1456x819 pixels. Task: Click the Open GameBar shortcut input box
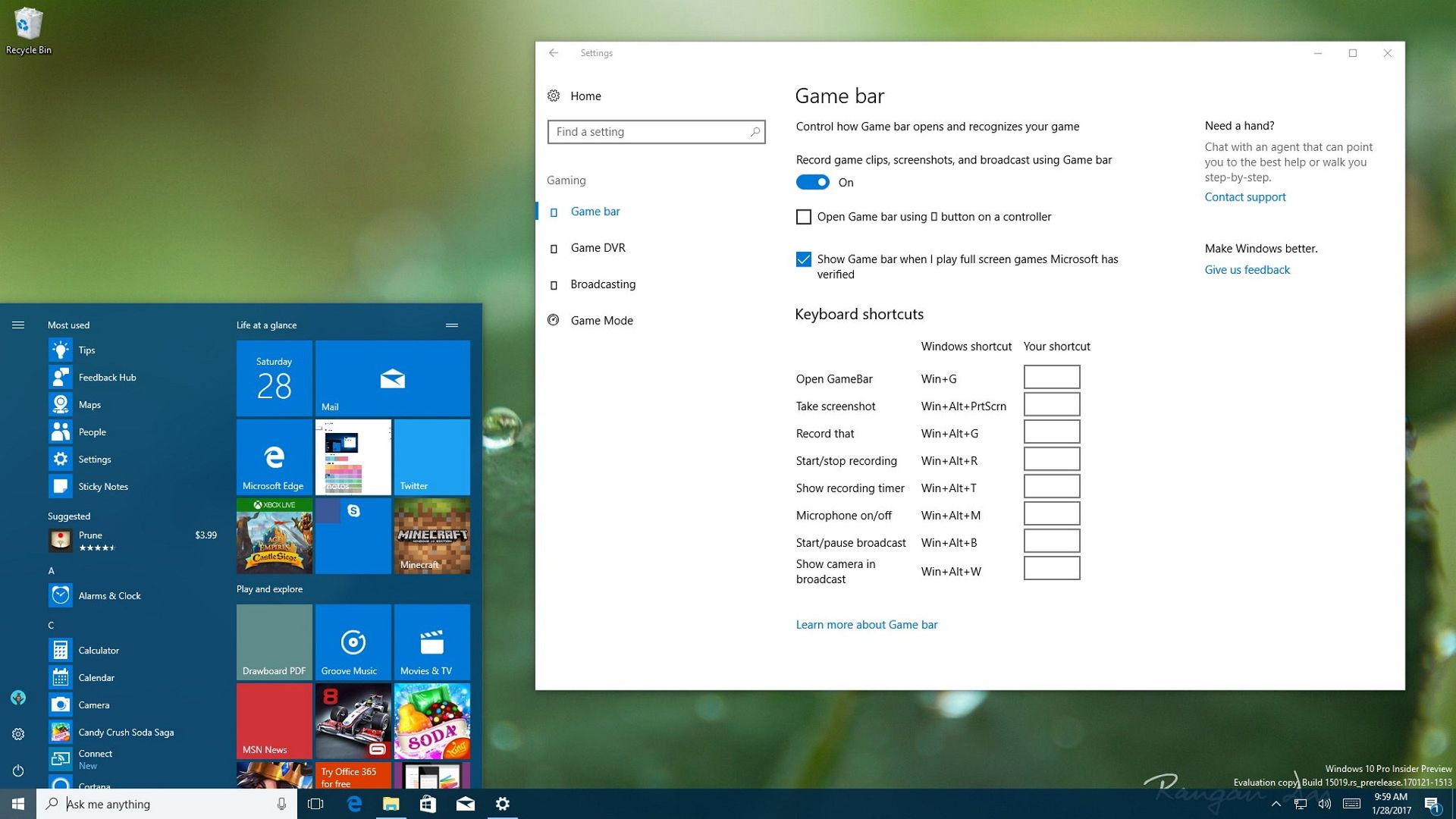1051,377
